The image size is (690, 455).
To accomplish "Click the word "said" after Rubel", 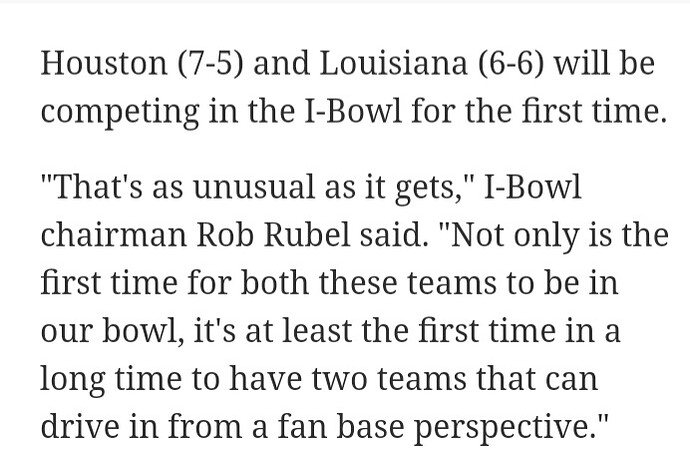I will pos(390,235).
